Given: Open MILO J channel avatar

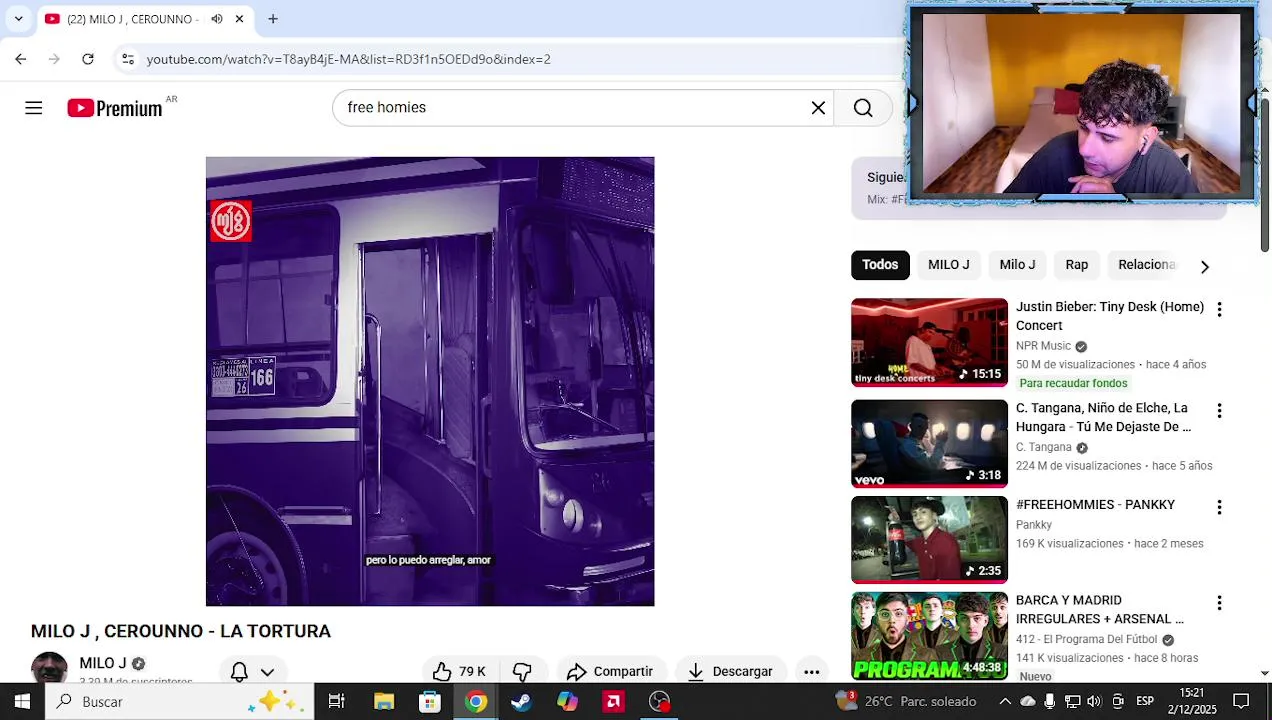Looking at the screenshot, I should pyautogui.click(x=49, y=668).
